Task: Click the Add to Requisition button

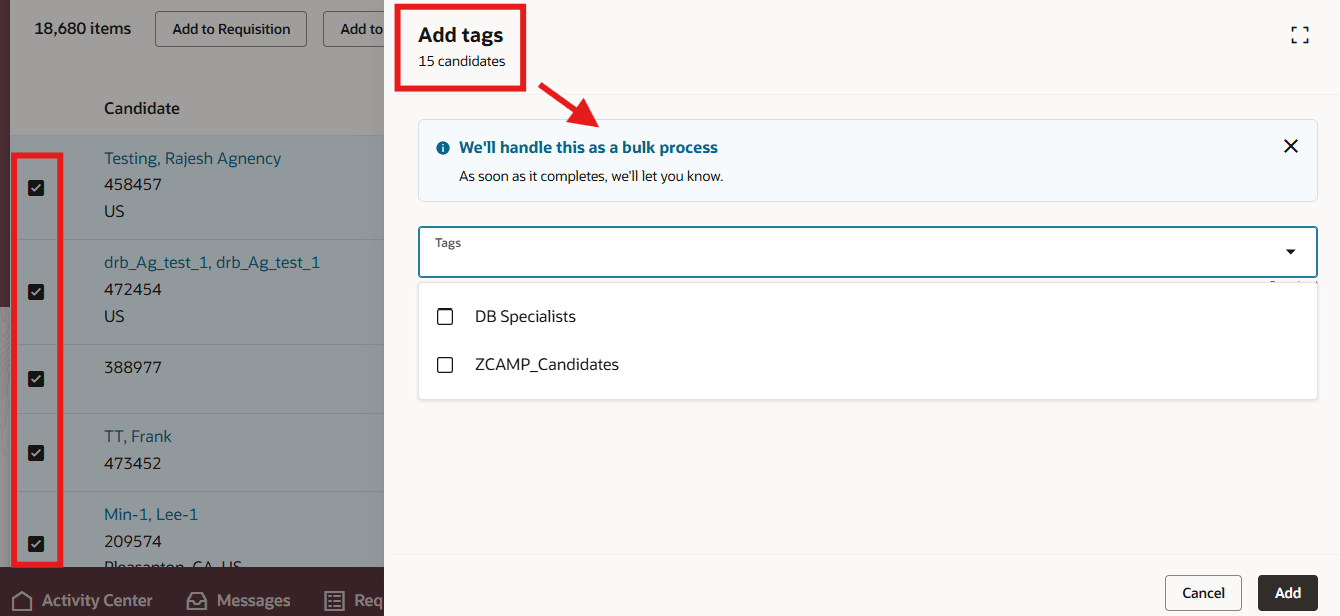Action: click(230, 29)
